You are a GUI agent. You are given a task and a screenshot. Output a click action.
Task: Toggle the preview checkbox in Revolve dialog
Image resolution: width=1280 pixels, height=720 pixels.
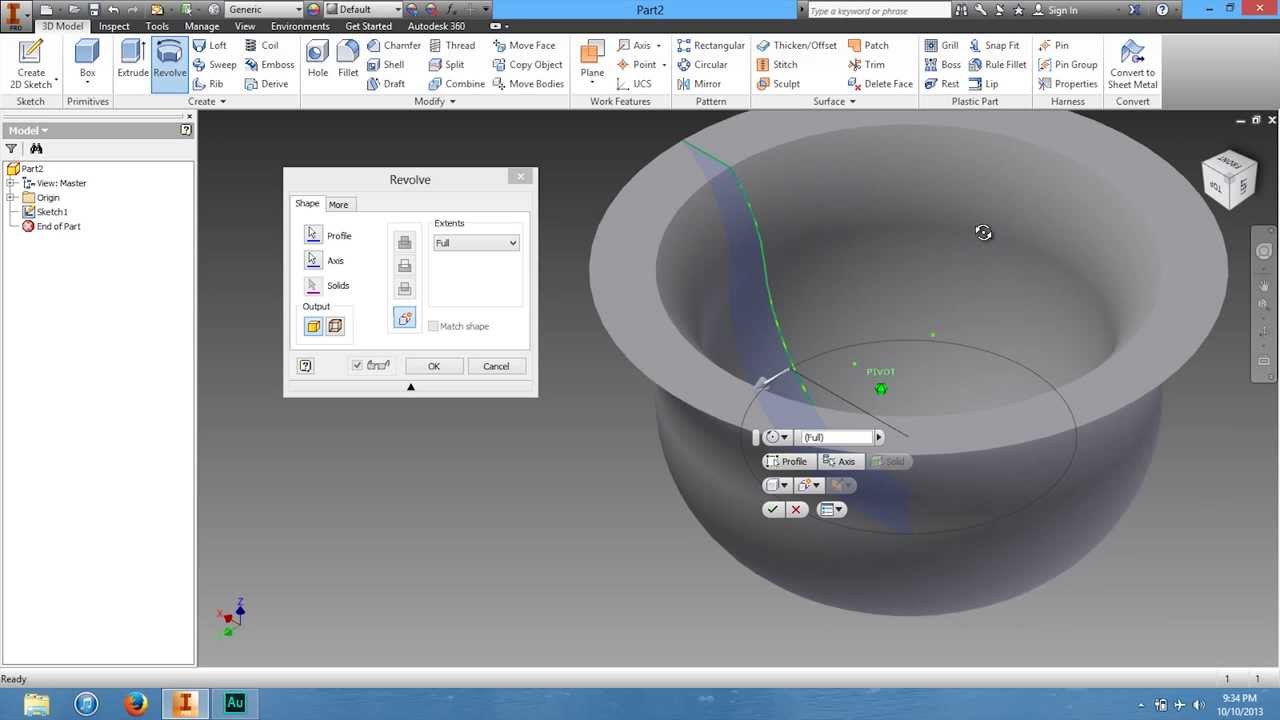[357, 366]
